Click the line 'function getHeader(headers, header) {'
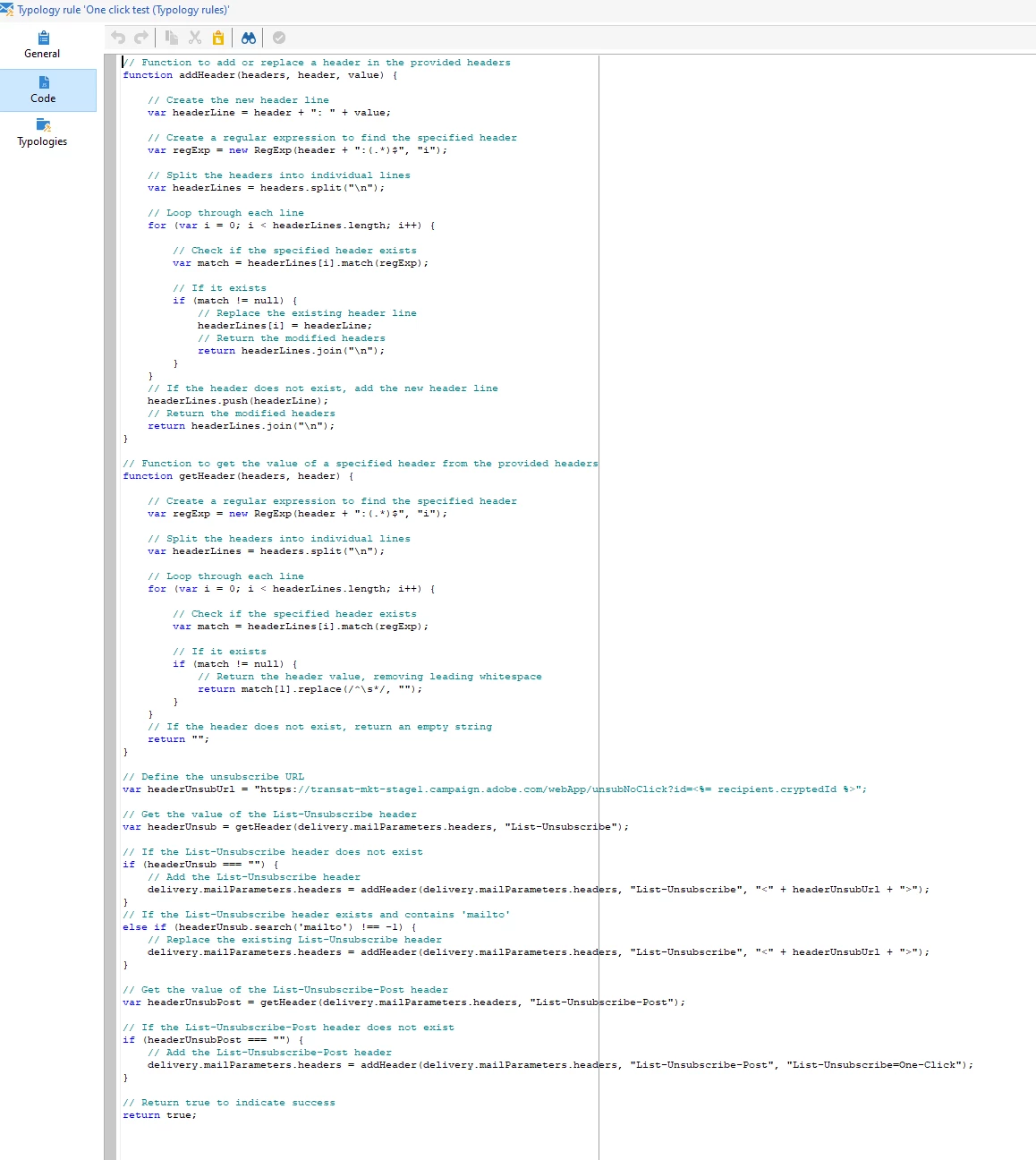The width and height of the screenshot is (1036, 1160). pos(238,476)
